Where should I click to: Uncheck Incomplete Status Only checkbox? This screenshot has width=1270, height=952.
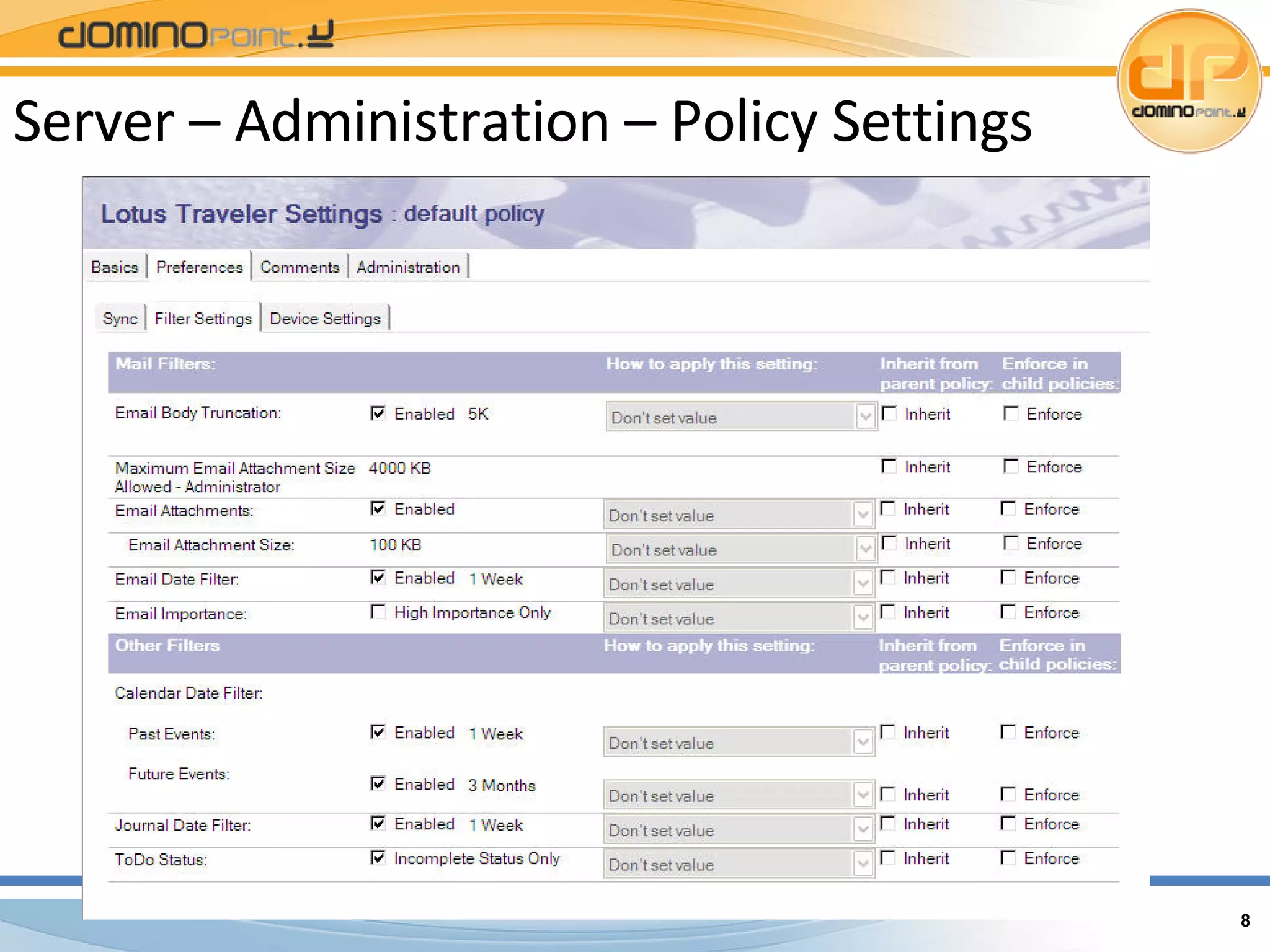(x=378, y=858)
